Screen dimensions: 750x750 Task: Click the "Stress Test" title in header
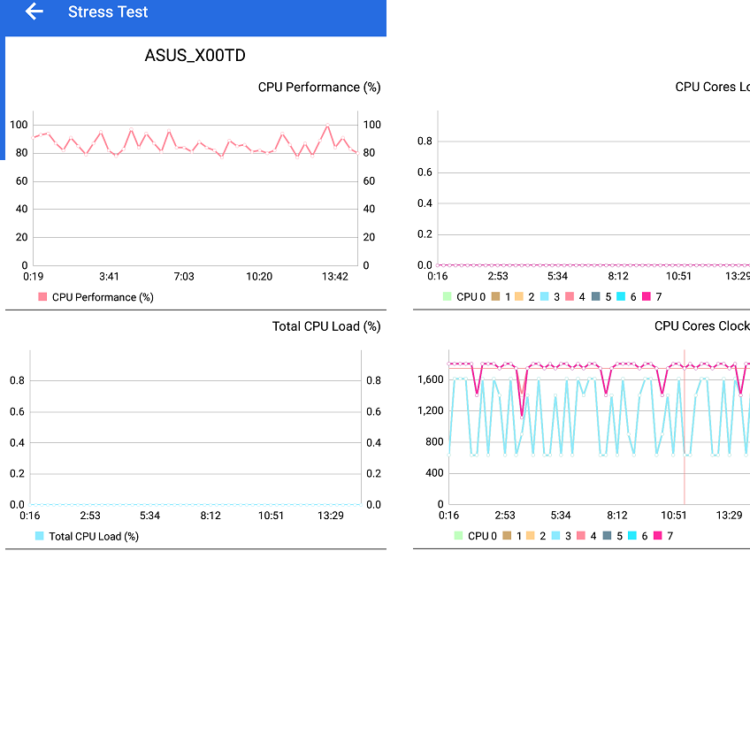108,12
